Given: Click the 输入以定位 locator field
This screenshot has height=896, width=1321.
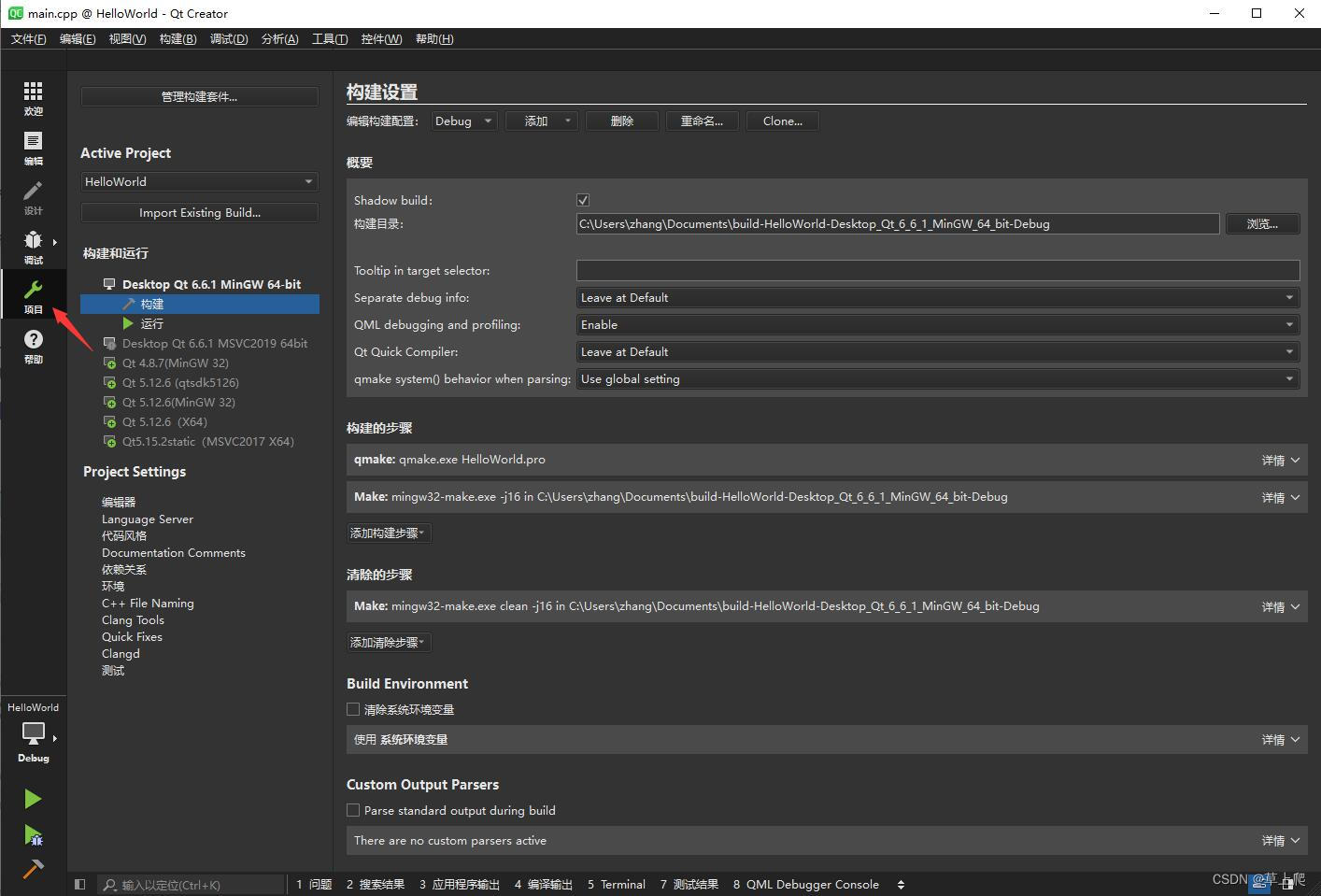Looking at the screenshot, I should click(x=192, y=884).
